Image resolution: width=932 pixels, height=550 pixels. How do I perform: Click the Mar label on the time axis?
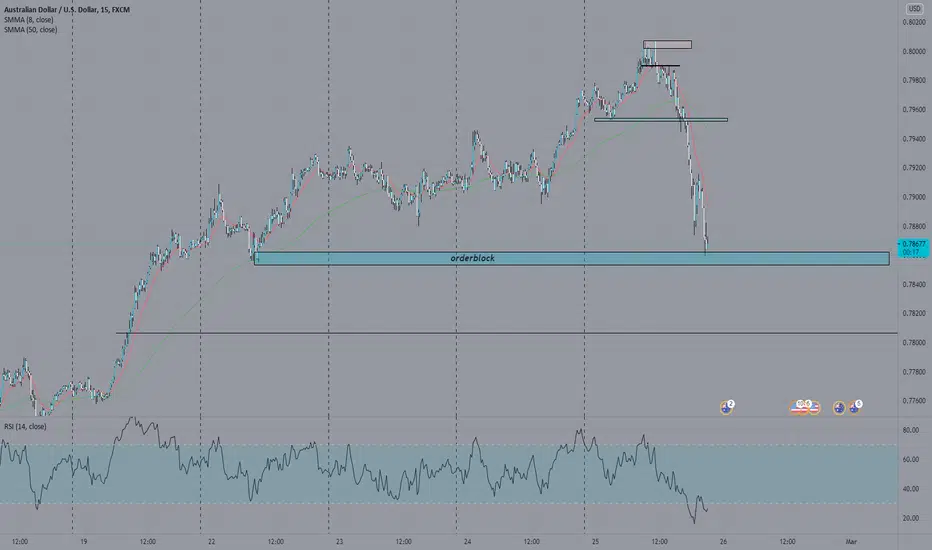click(x=851, y=542)
